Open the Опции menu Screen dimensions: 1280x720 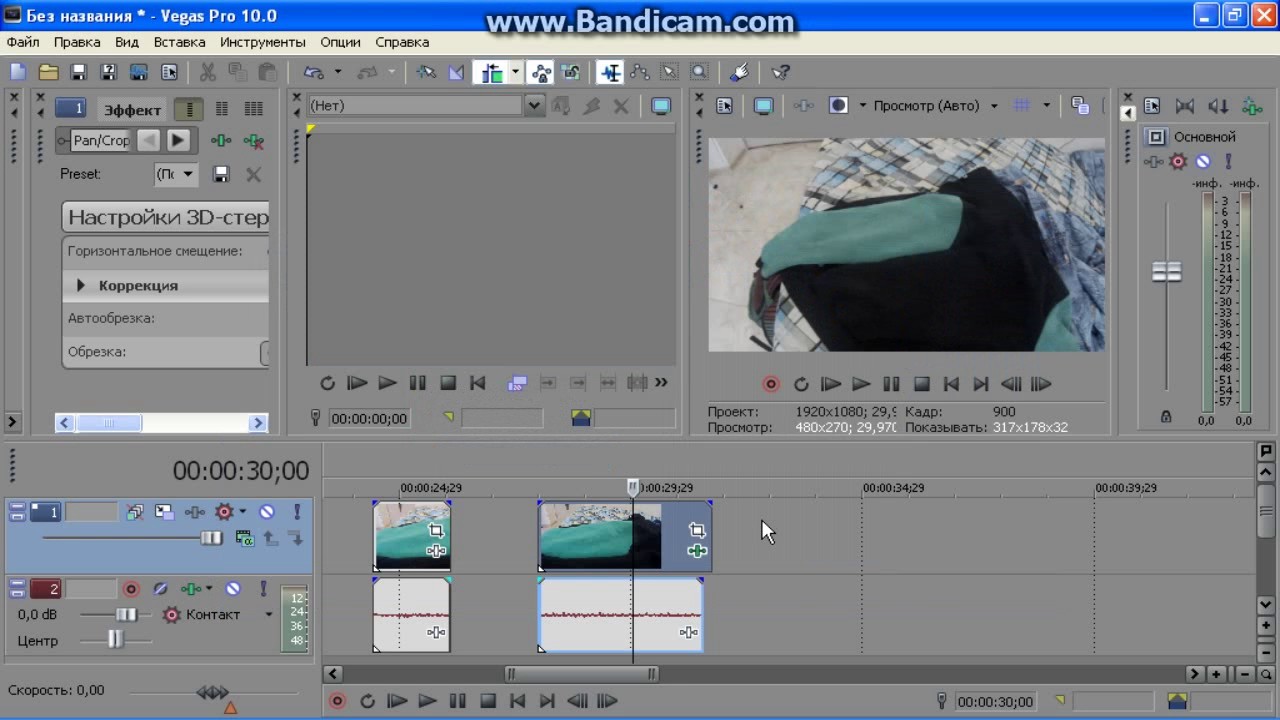[340, 42]
